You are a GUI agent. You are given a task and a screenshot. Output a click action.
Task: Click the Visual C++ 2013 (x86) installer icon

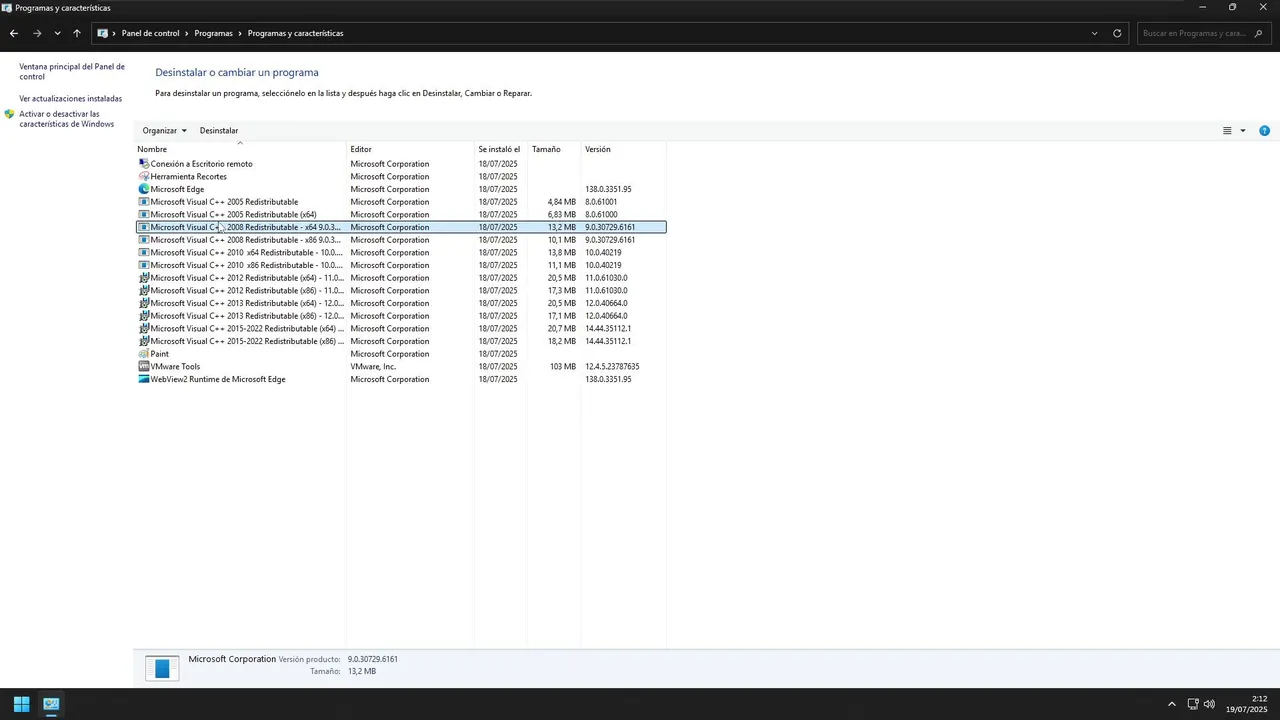pyautogui.click(x=144, y=316)
